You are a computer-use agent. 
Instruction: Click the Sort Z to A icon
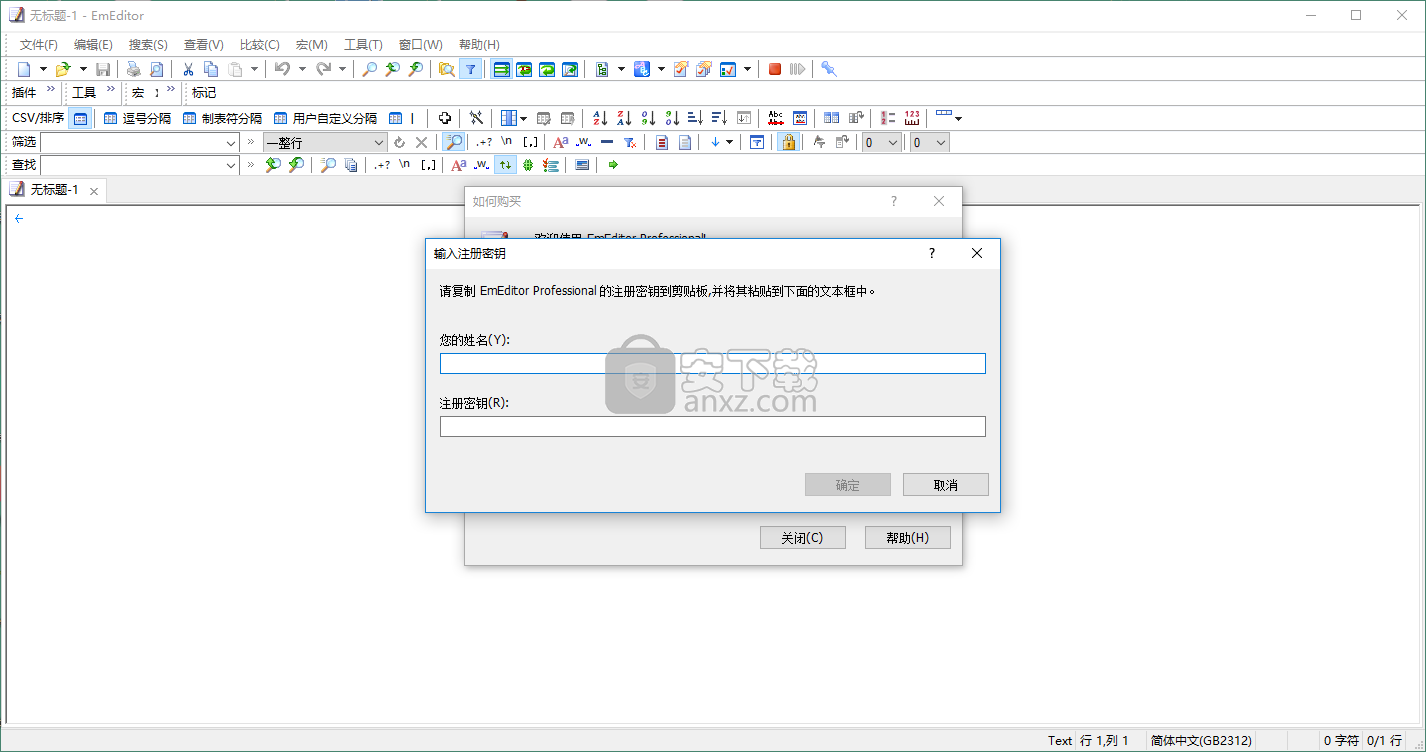click(x=624, y=118)
